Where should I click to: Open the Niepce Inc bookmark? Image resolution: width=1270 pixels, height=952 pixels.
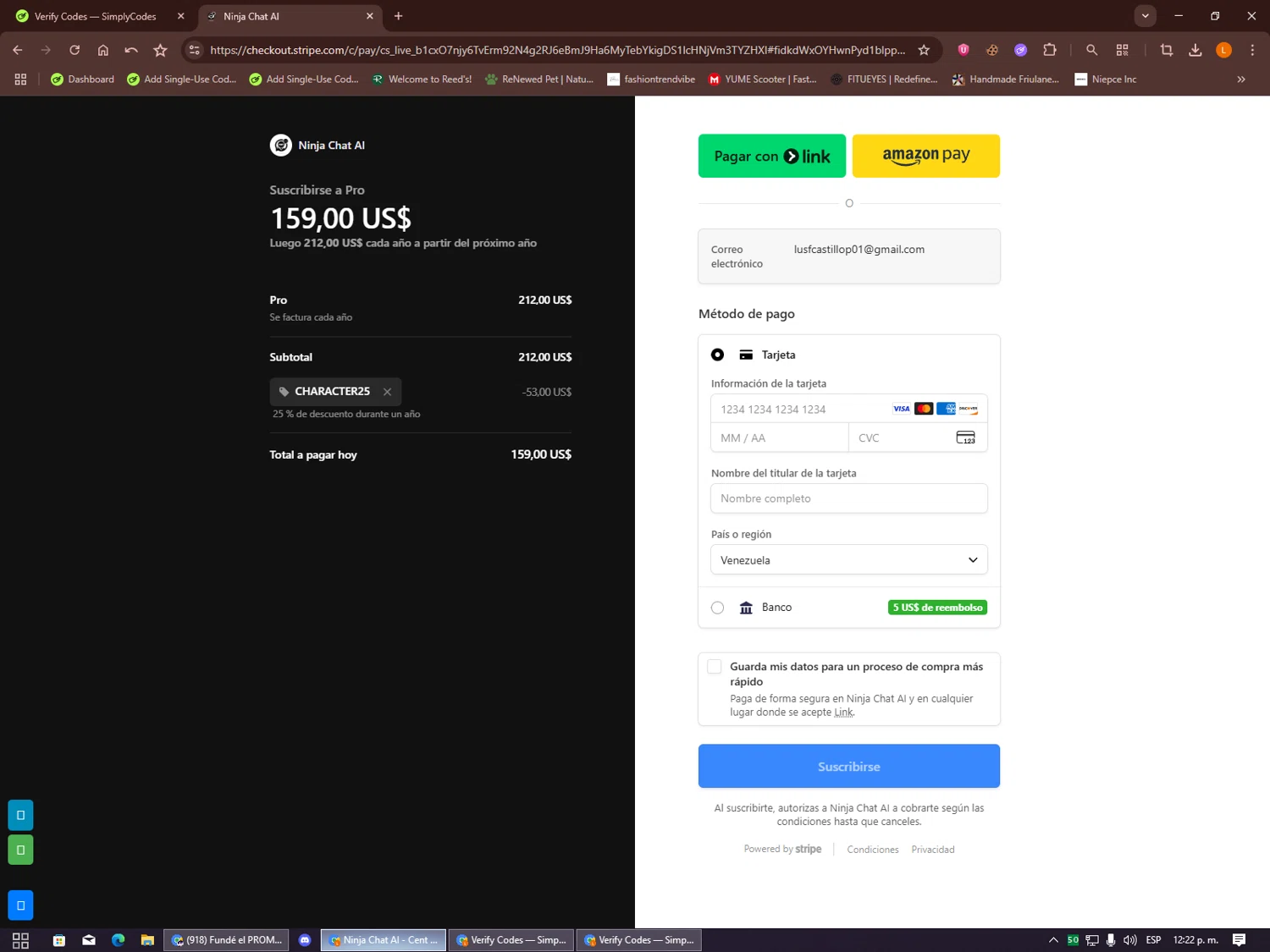click(1105, 80)
